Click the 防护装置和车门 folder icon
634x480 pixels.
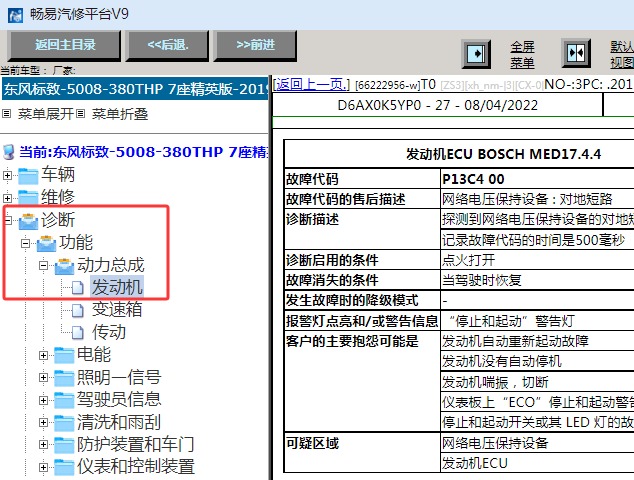coord(64,445)
